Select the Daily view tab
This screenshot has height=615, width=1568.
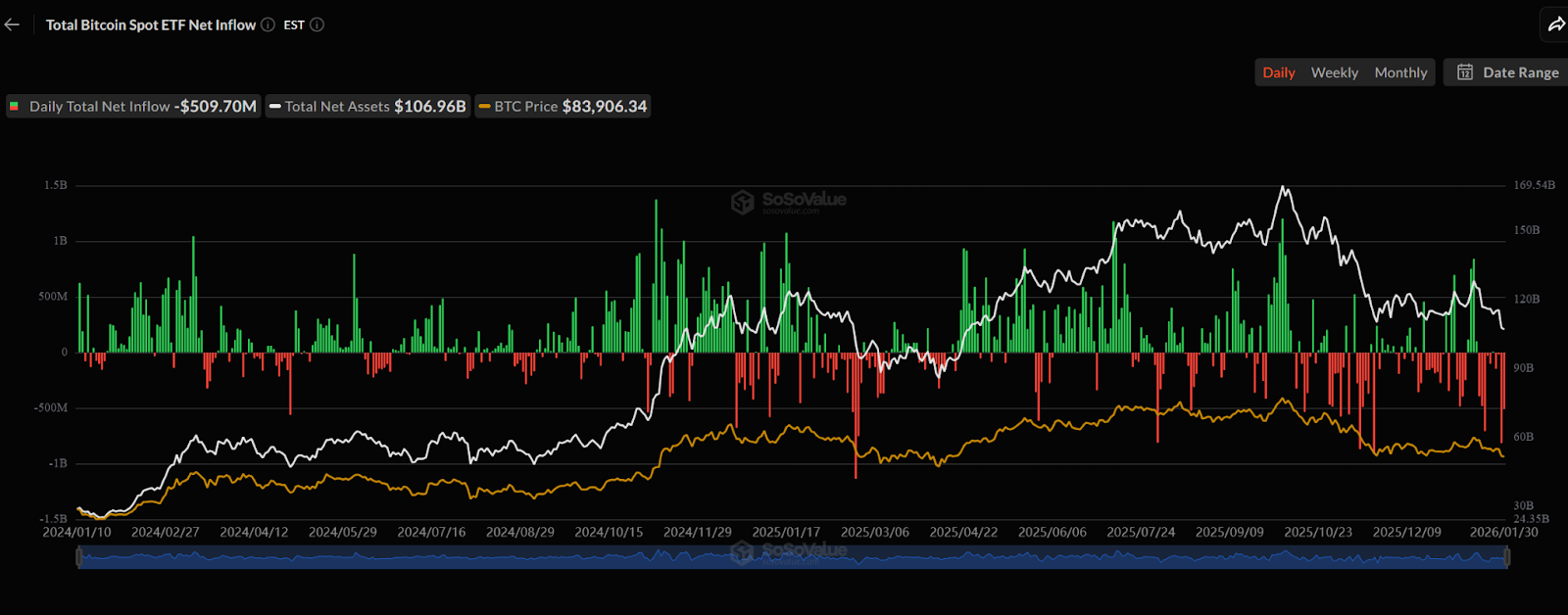pyautogui.click(x=1278, y=72)
